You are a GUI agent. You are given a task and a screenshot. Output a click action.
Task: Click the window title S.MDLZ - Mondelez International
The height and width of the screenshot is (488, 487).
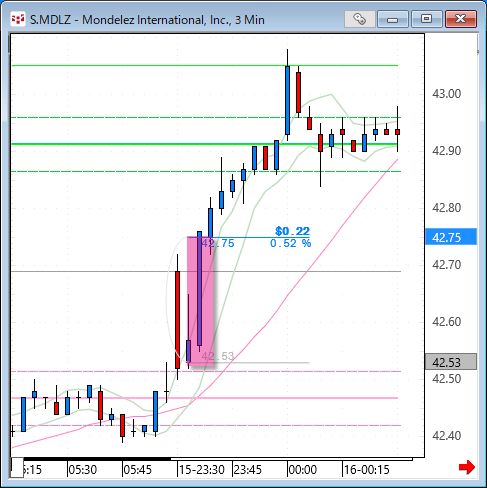click(x=147, y=20)
